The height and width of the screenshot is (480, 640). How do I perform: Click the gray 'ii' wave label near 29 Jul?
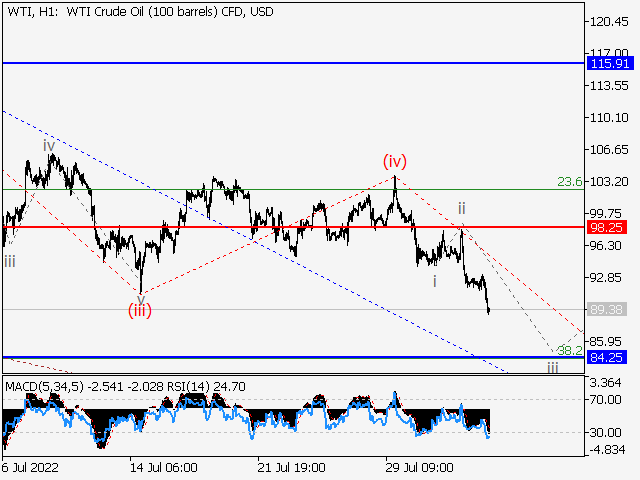(x=462, y=208)
